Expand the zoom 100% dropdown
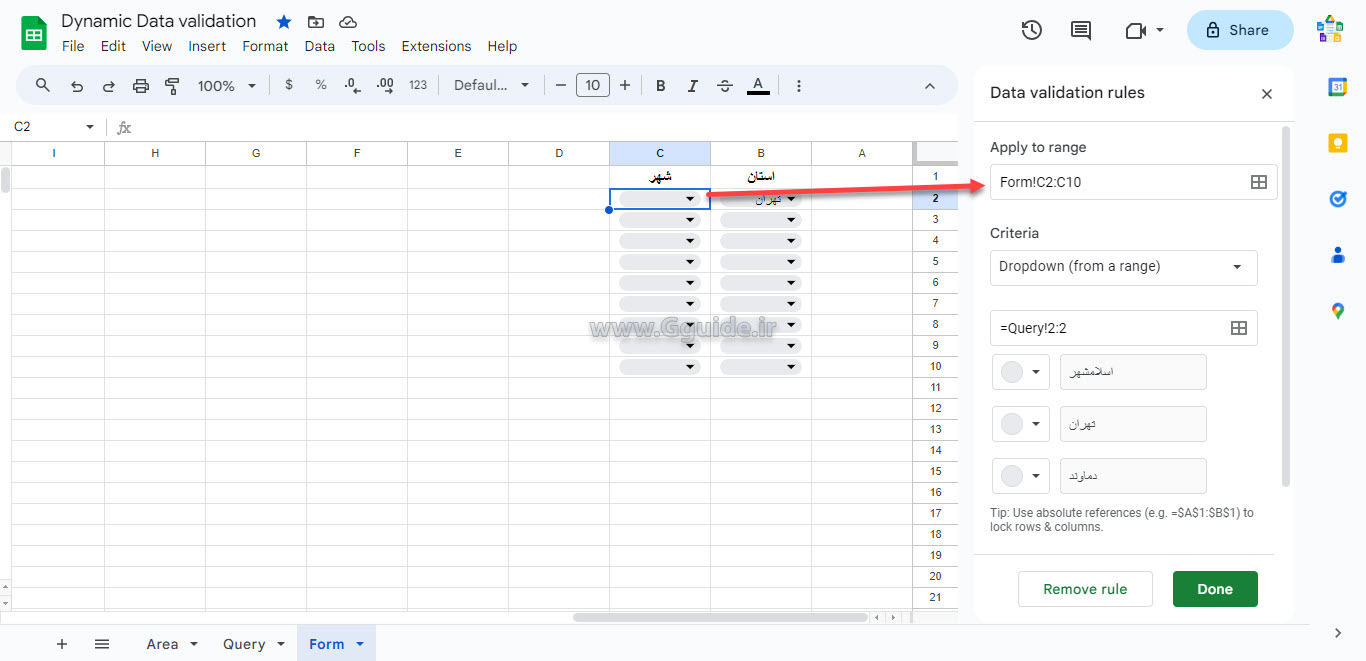Viewport: 1366px width, 661px height. pyautogui.click(x=227, y=86)
